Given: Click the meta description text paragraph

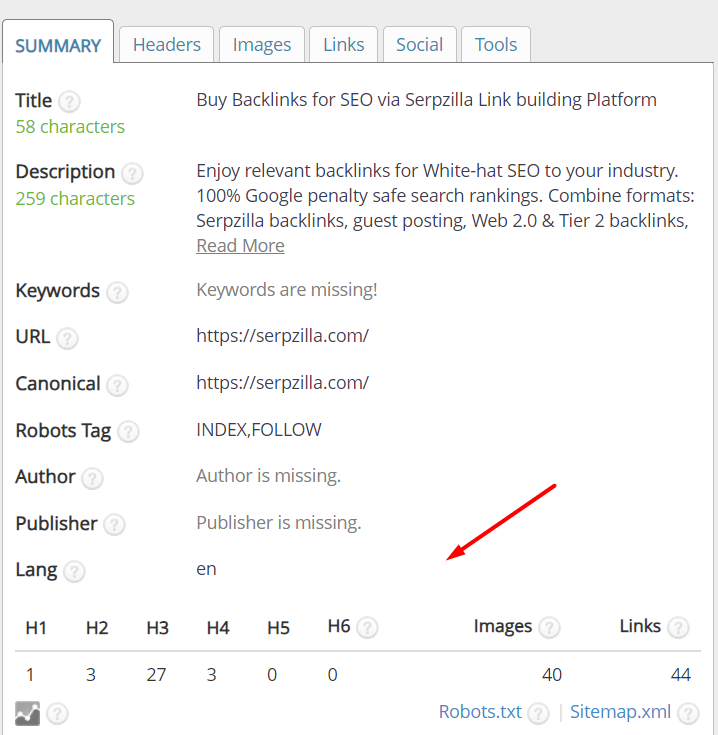Looking at the screenshot, I should click(x=445, y=196).
